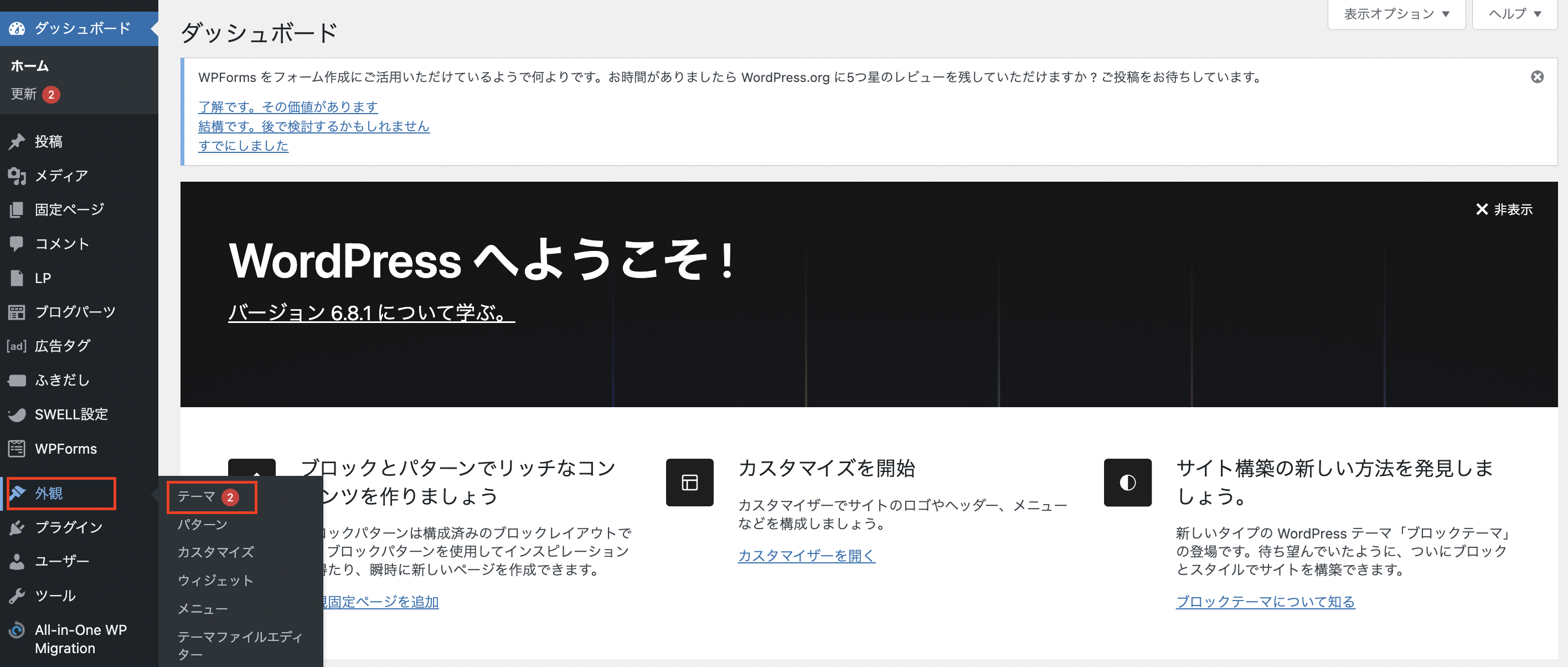Open the ブロックテーマについて知る link

click(1266, 602)
